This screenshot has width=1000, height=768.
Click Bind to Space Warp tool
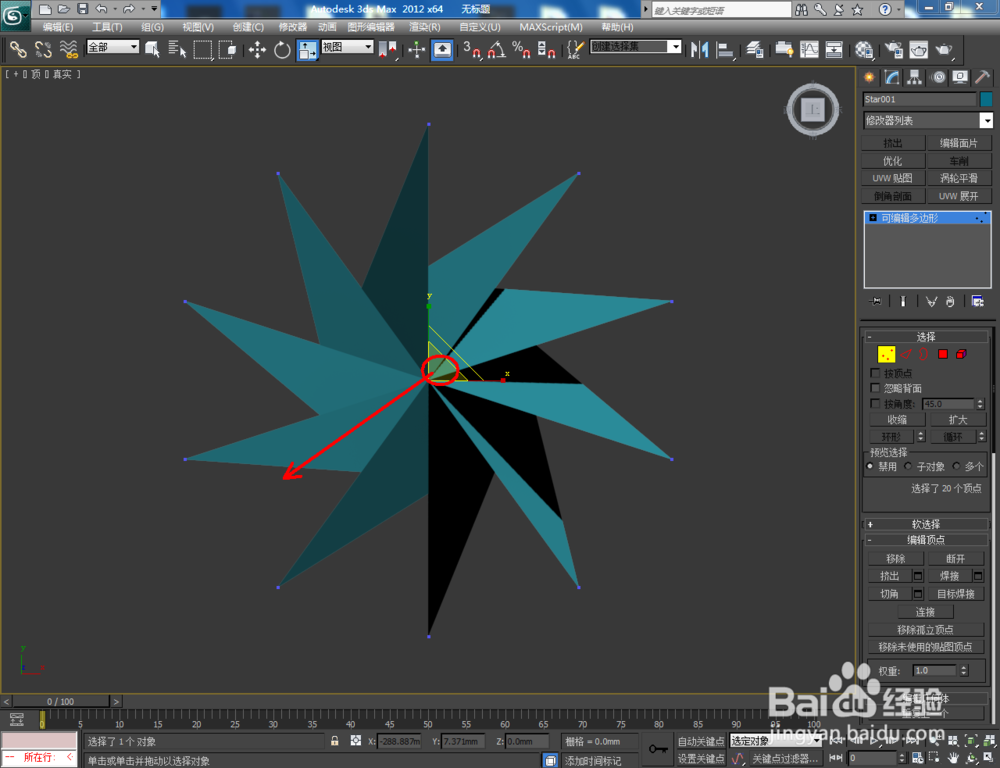tap(68, 49)
